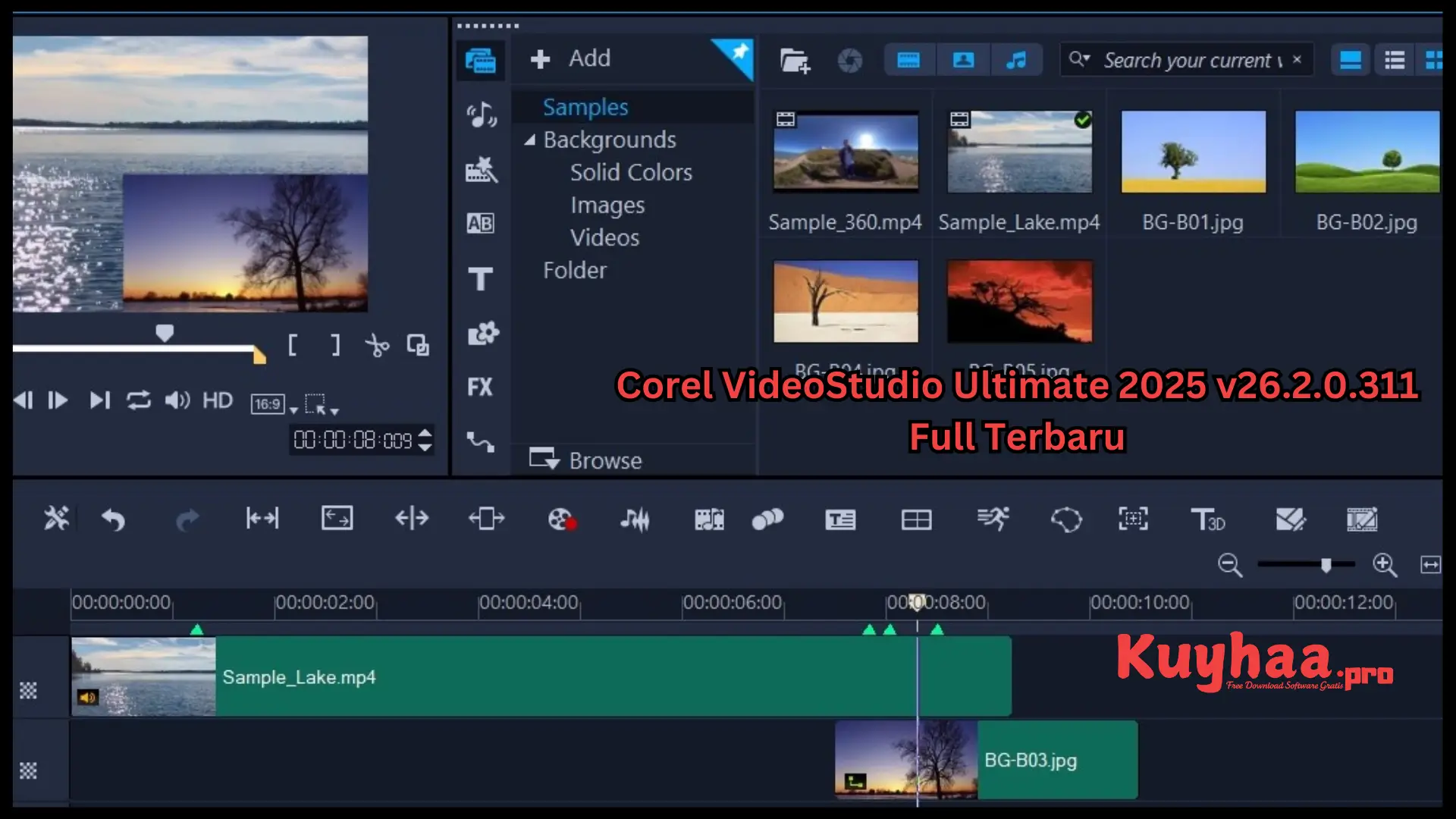This screenshot has width=1456, height=819.
Task: Open the timeline tools wrench icon
Action: tap(56, 519)
